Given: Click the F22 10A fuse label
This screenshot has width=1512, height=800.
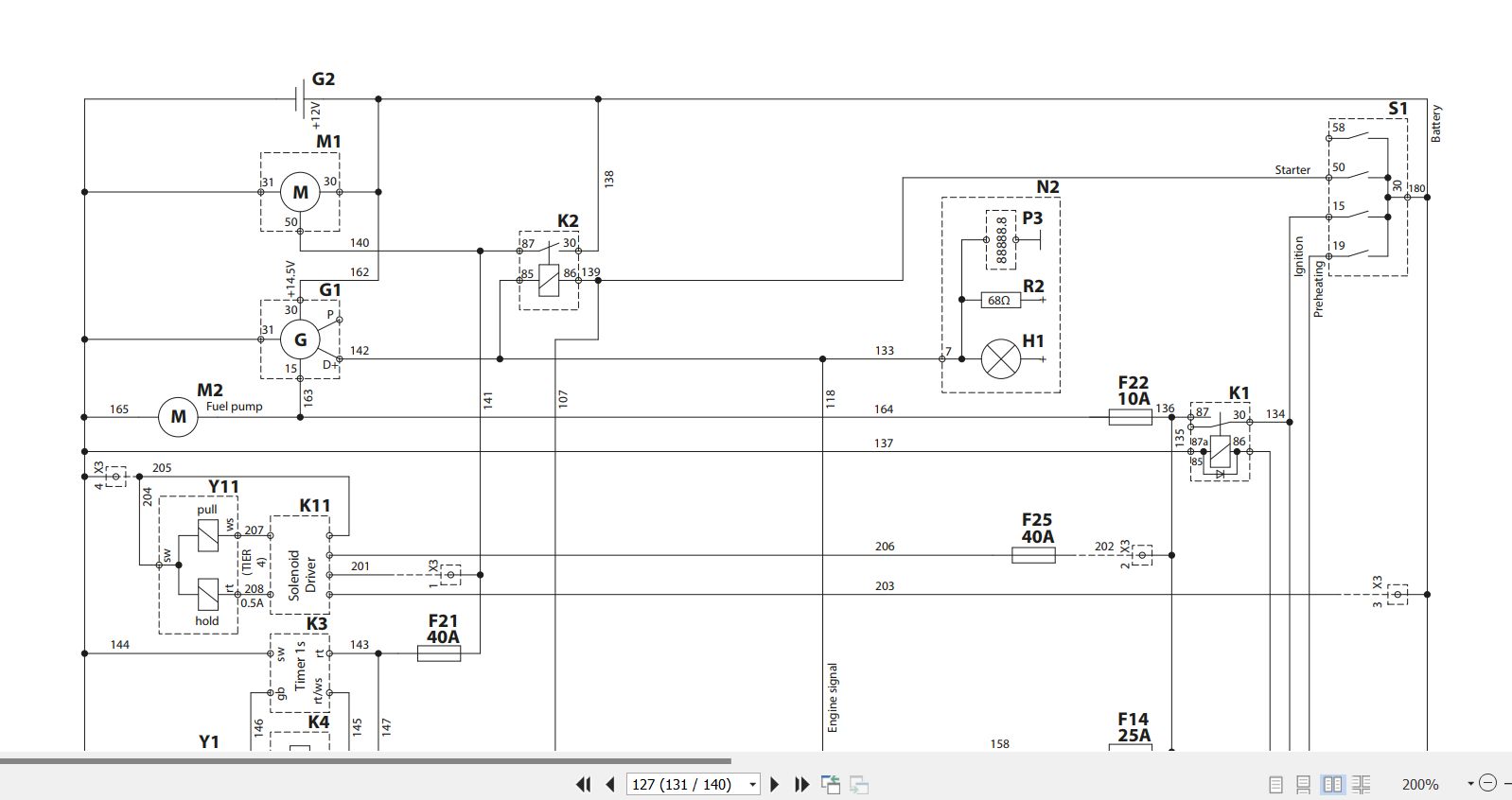Looking at the screenshot, I should pos(1134,391).
